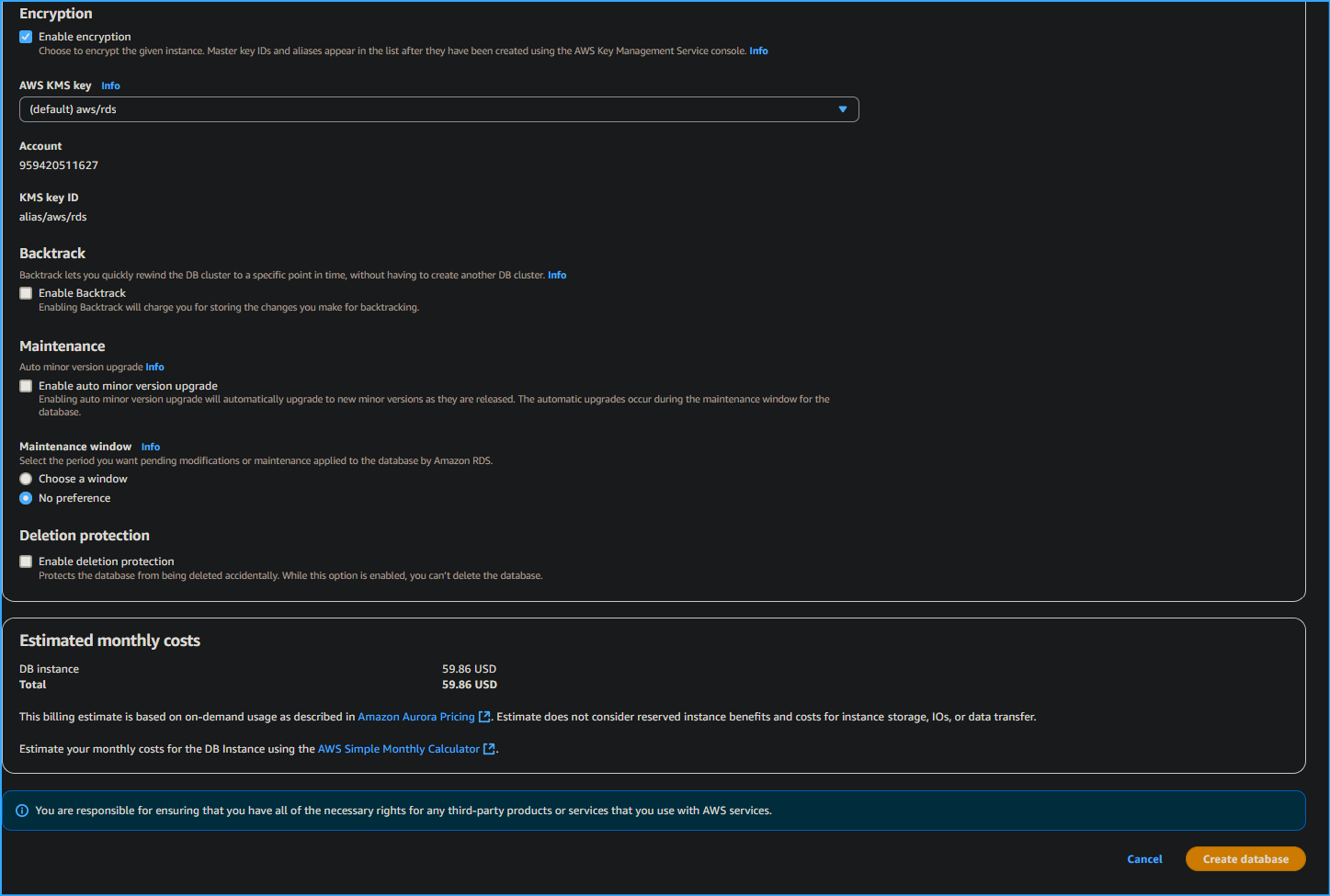Viewport: 1330px width, 896px height.
Task: Select the Choose a window radio button
Action: pyautogui.click(x=26, y=478)
